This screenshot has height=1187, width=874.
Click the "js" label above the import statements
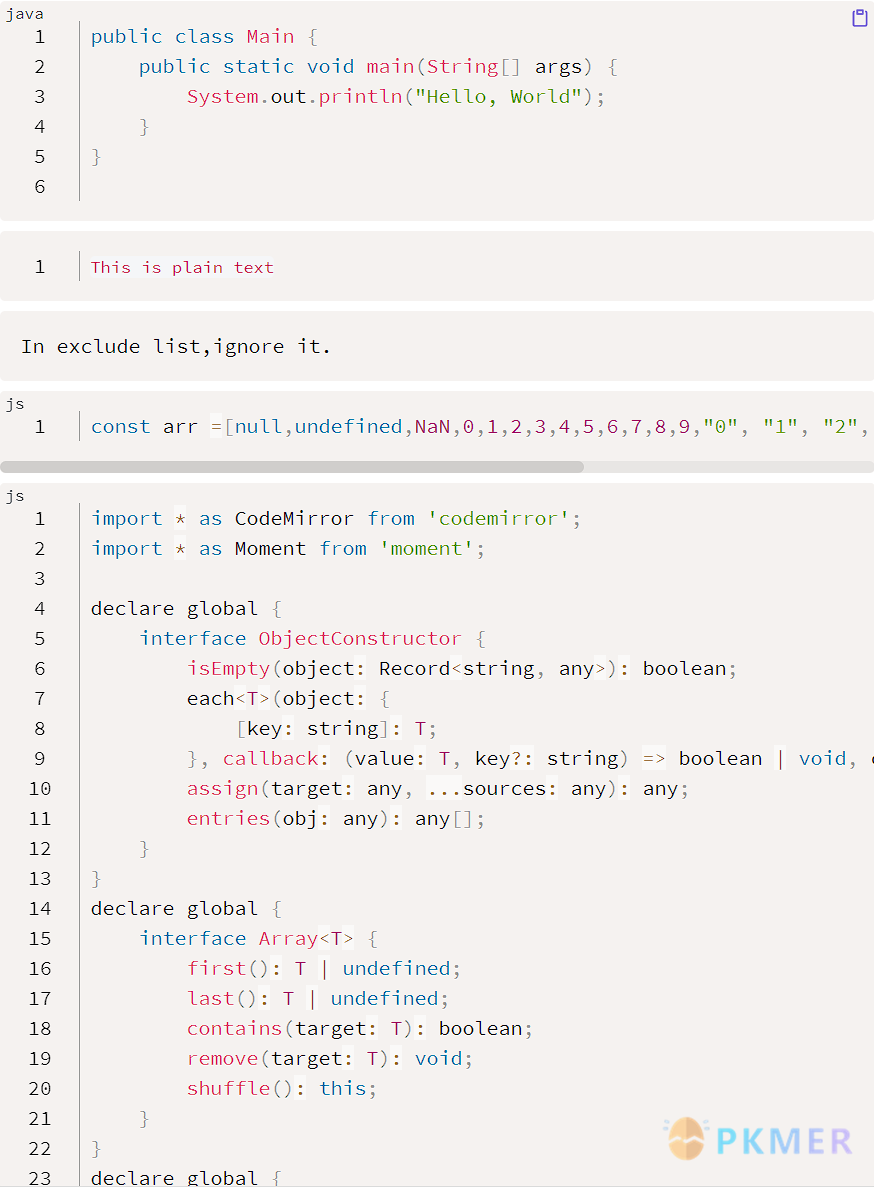(x=14, y=496)
